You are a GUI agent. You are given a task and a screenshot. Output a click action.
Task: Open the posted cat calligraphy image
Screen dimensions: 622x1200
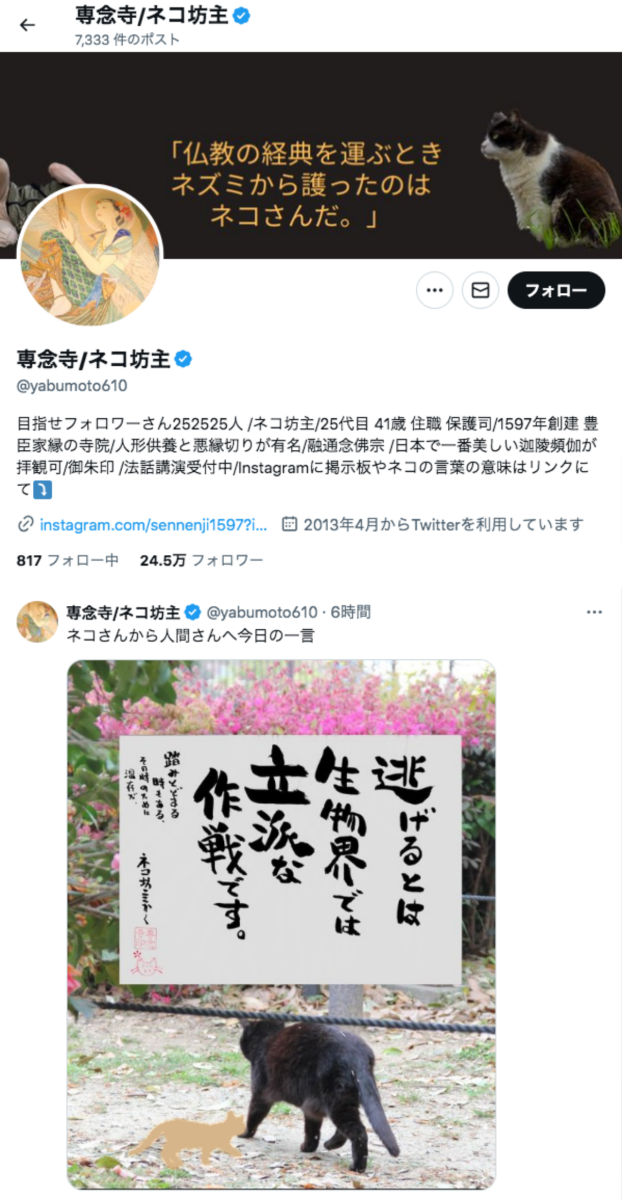click(281, 925)
